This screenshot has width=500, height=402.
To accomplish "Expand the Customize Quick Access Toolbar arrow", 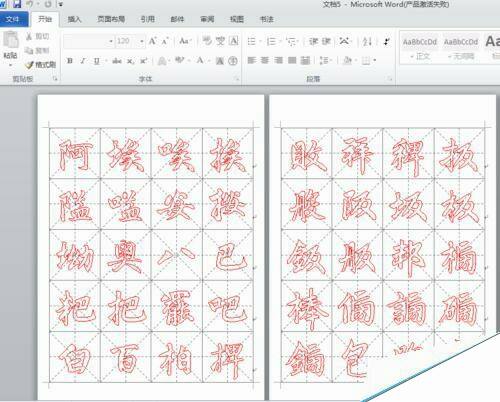I will [61, 5].
